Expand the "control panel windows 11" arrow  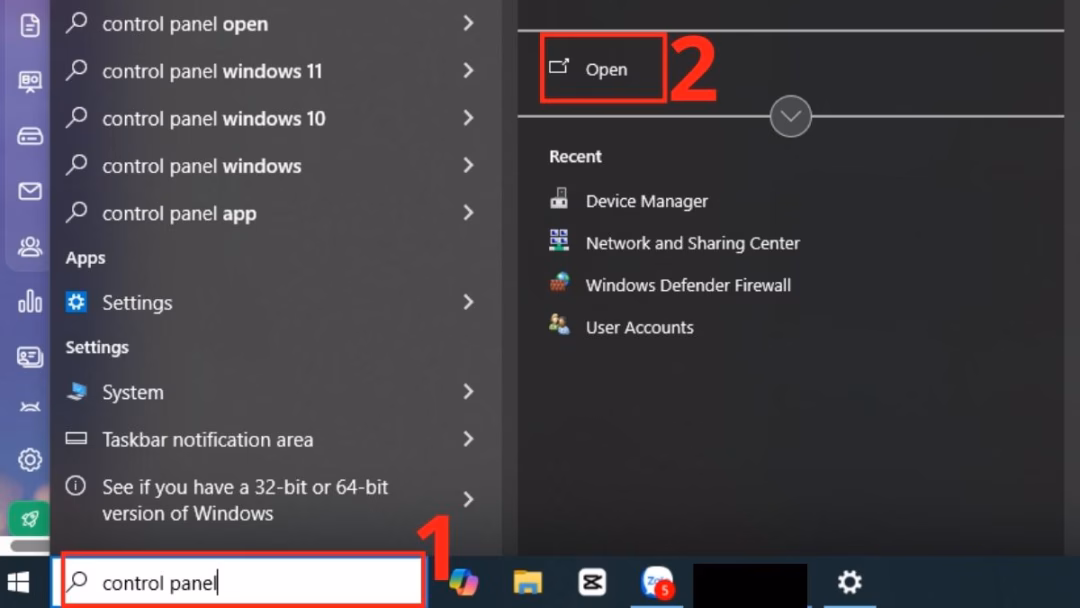[x=468, y=71]
